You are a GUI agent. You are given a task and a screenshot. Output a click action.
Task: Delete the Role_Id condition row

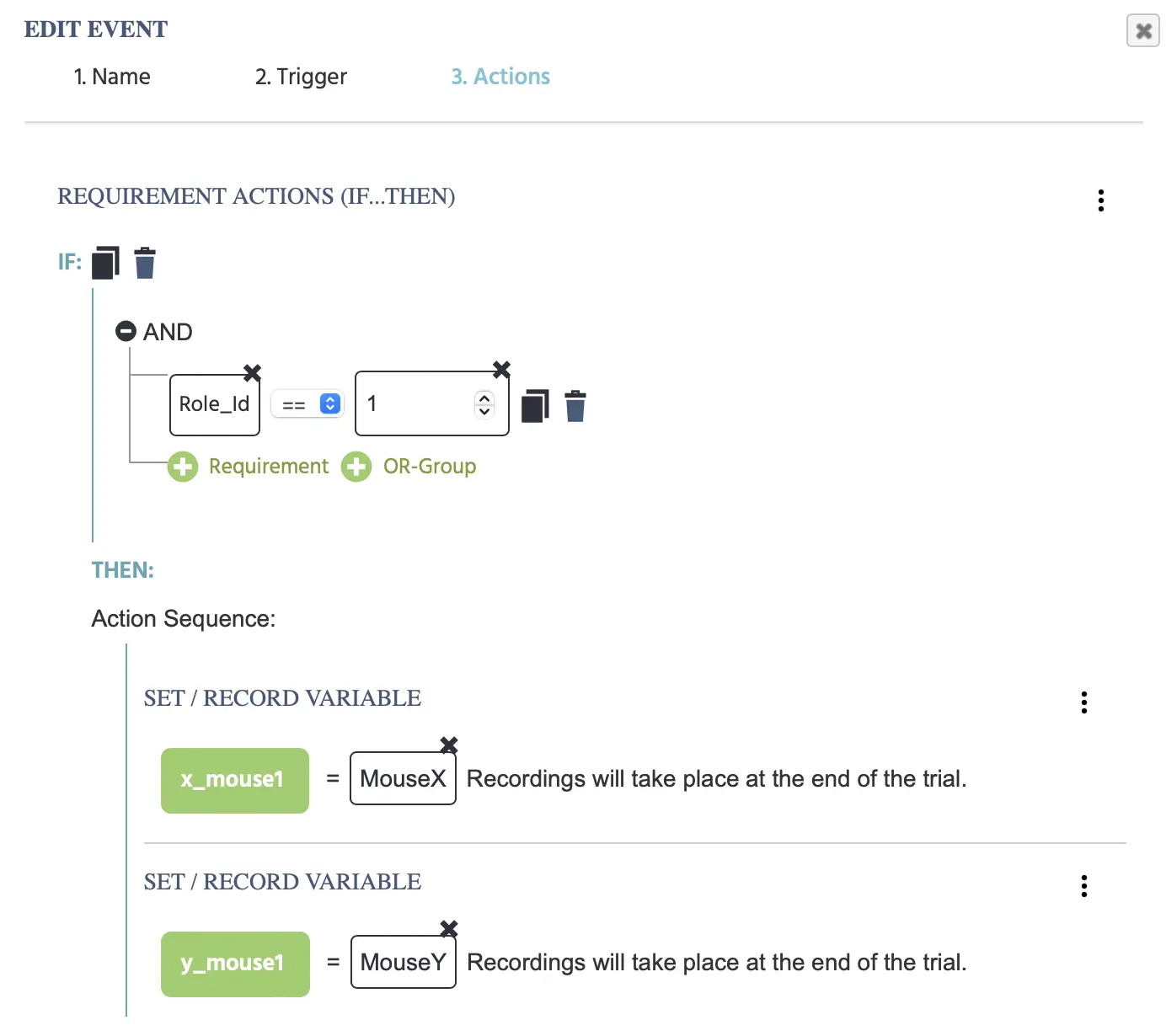point(575,406)
